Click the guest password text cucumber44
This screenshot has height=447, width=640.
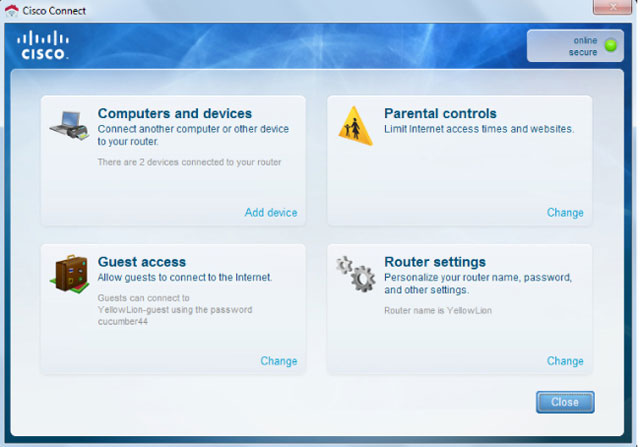click(122, 321)
